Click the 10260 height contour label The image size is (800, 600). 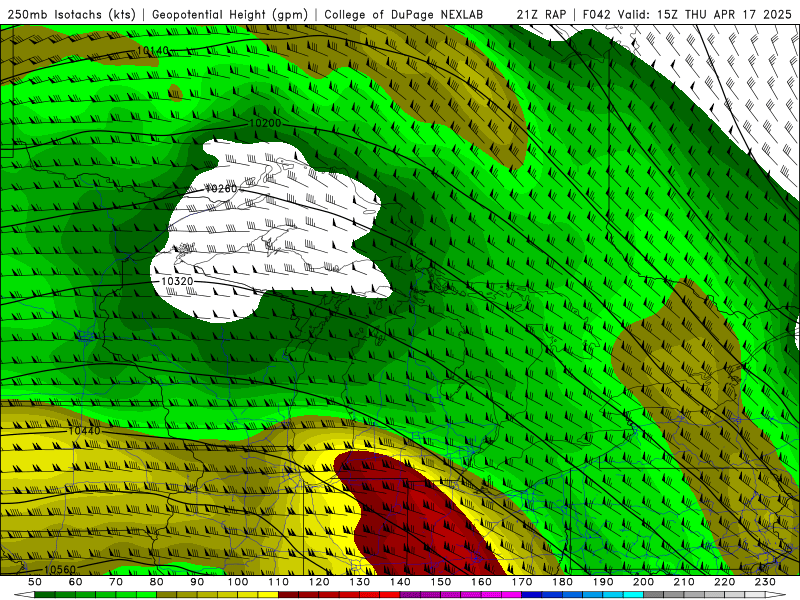click(221, 189)
